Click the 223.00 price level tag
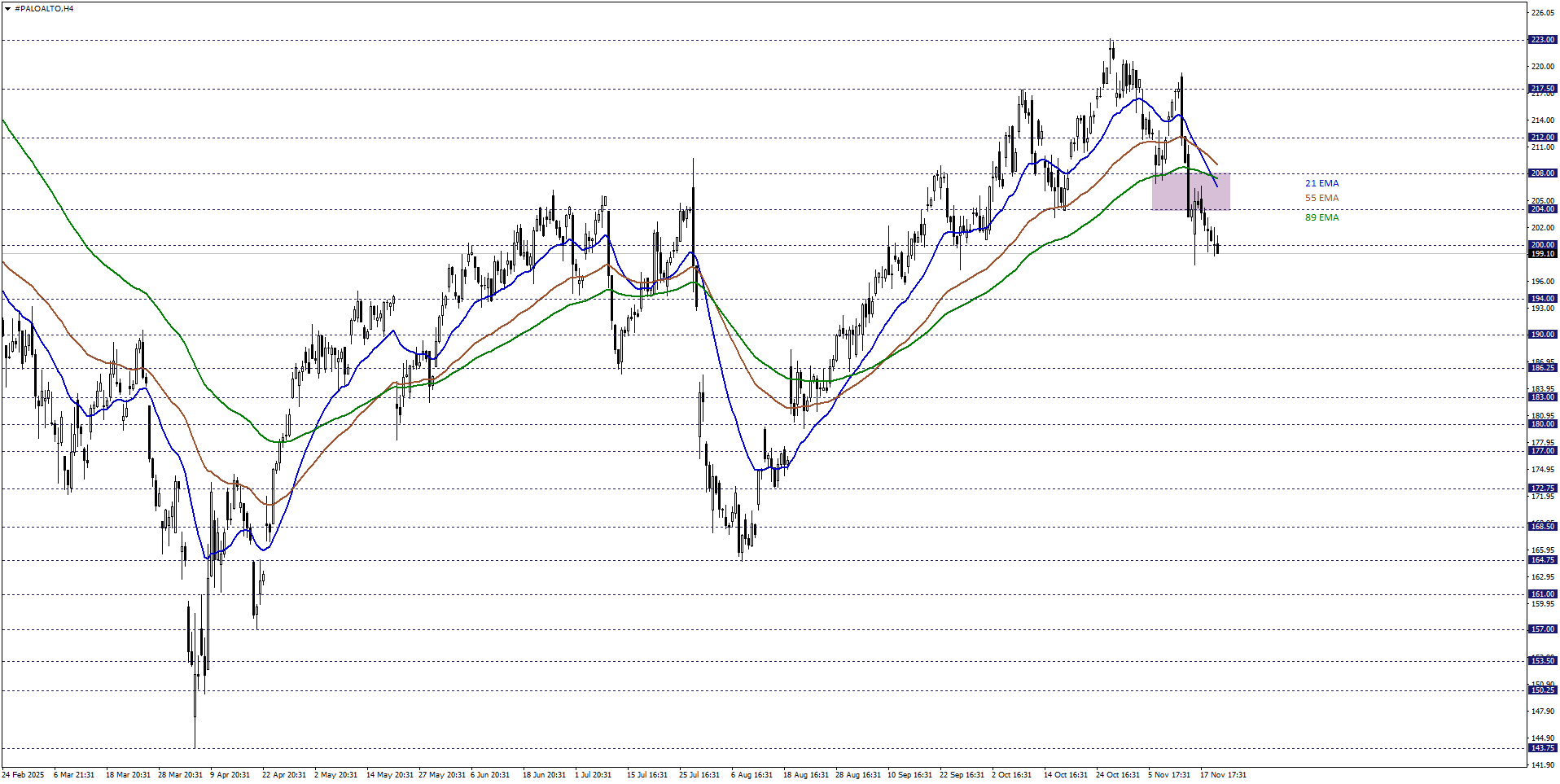Screen dimensions: 1560x784 point(1542,40)
